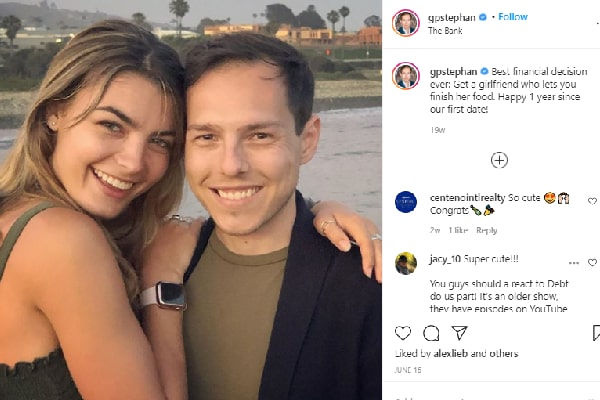Like the post with the heart icon
Screen dimensions: 600x400
[403, 333]
